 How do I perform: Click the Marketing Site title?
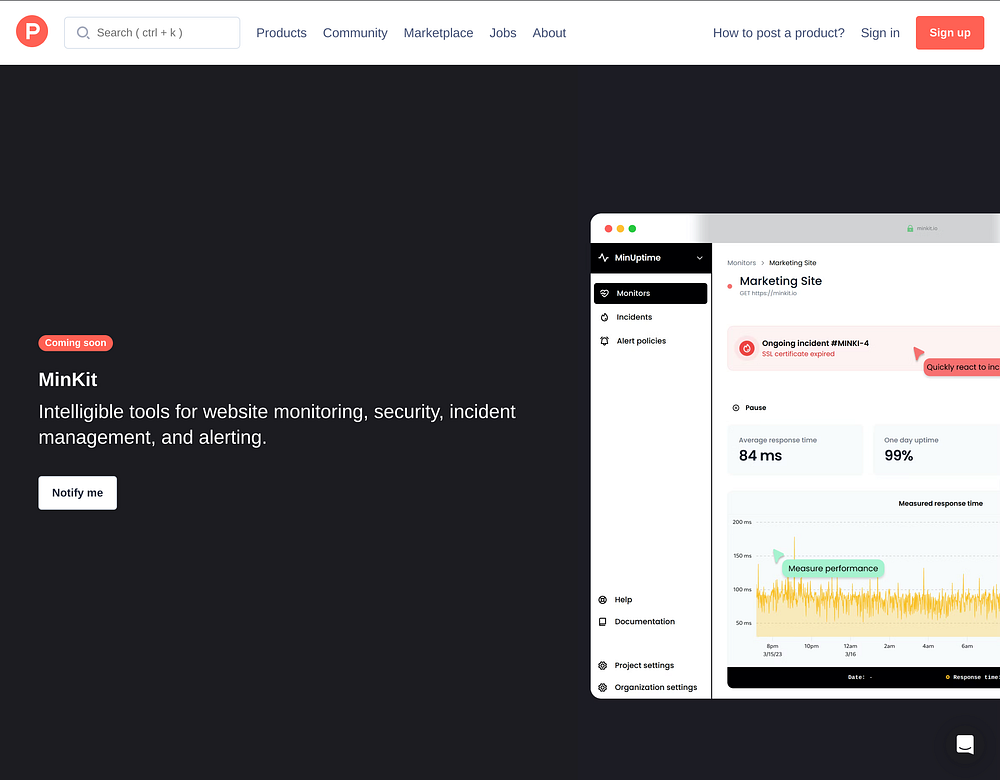click(x=780, y=281)
